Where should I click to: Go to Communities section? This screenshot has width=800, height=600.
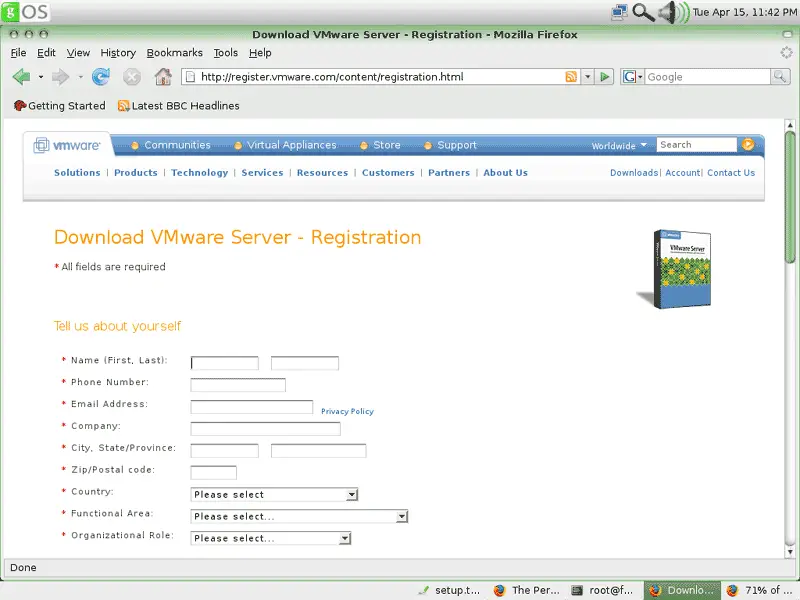[177, 145]
